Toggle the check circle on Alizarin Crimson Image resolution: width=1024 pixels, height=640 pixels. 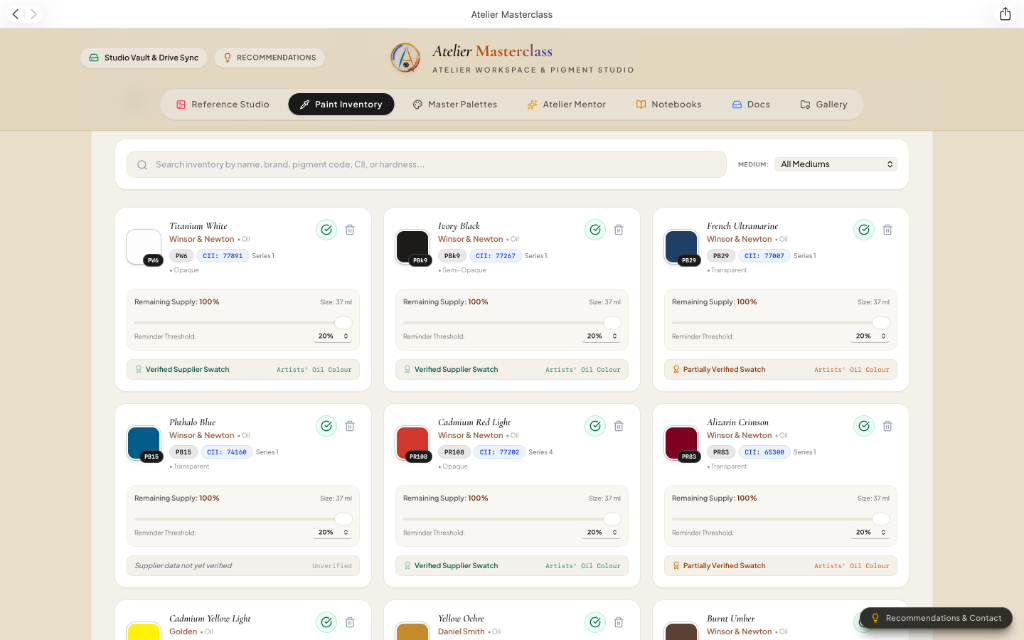864,426
